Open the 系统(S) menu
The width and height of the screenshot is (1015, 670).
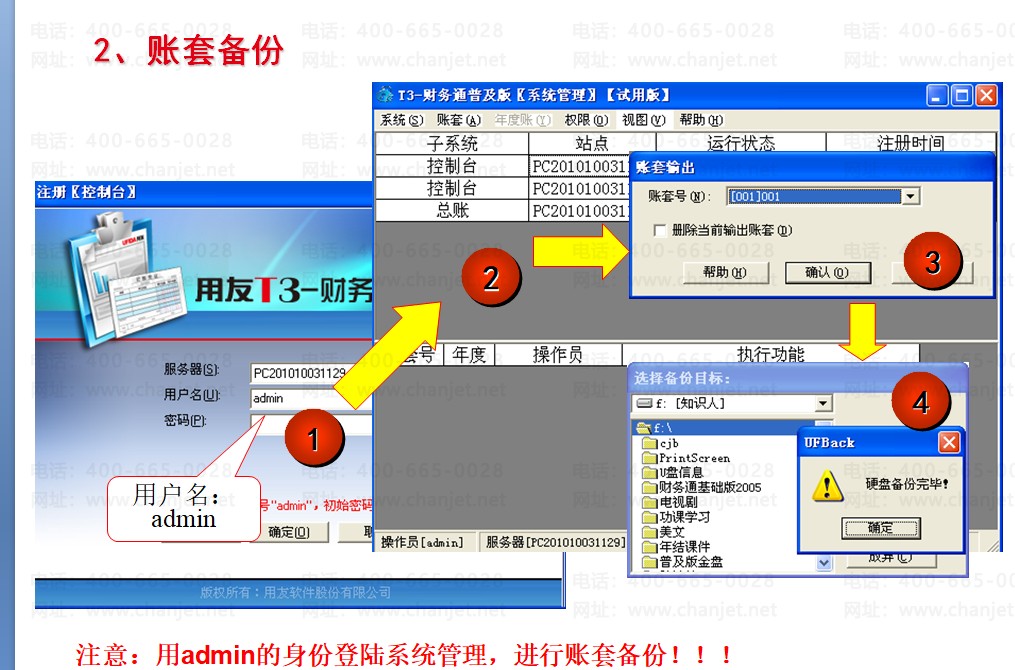click(x=401, y=120)
